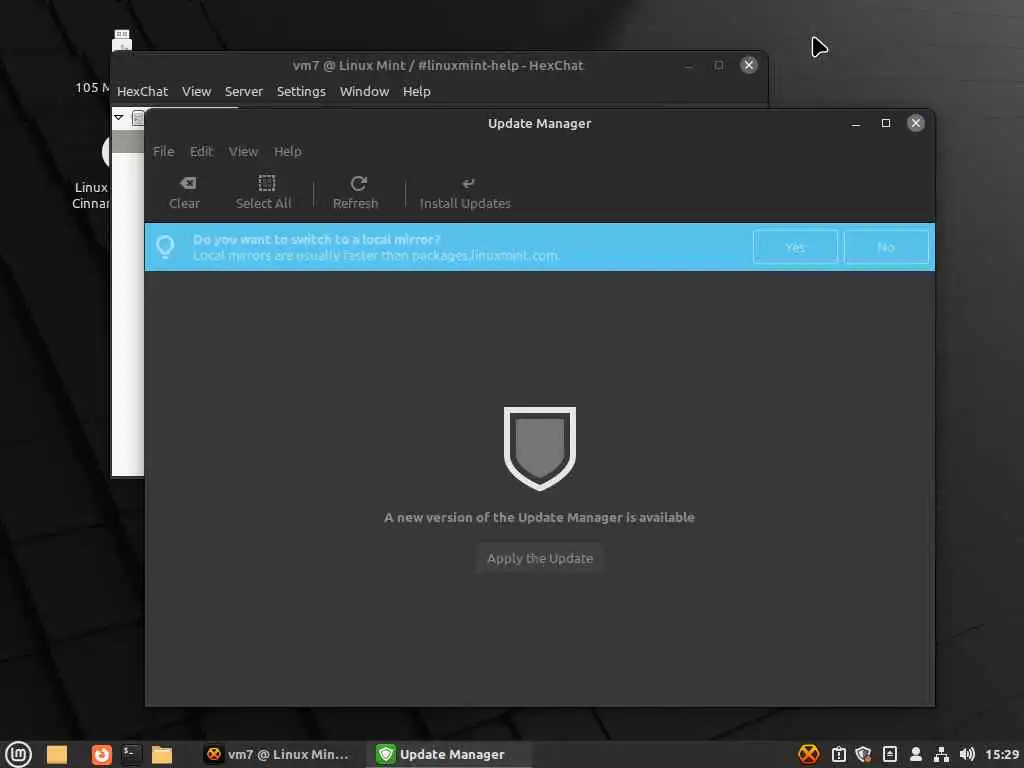1024x768 pixels.
Task: Click the shield icon in Update Manager
Action: (539, 448)
